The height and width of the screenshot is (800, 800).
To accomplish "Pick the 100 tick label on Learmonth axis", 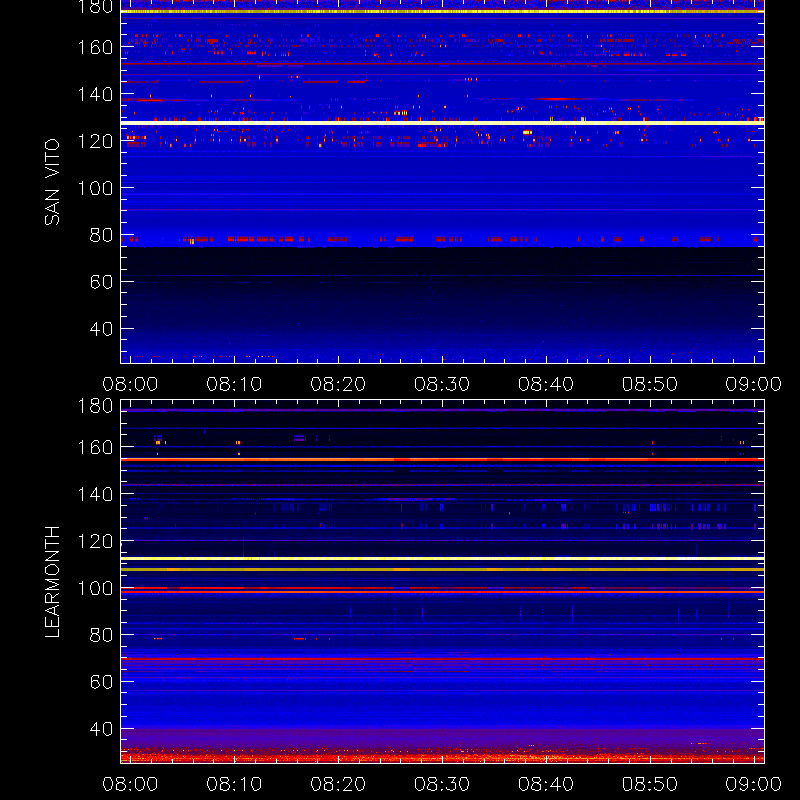I will click(95, 588).
